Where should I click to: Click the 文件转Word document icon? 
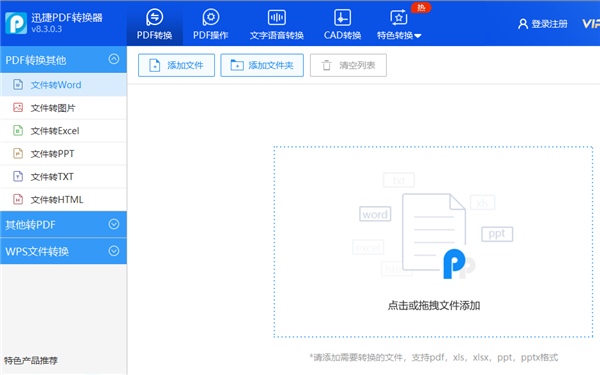click(18, 85)
